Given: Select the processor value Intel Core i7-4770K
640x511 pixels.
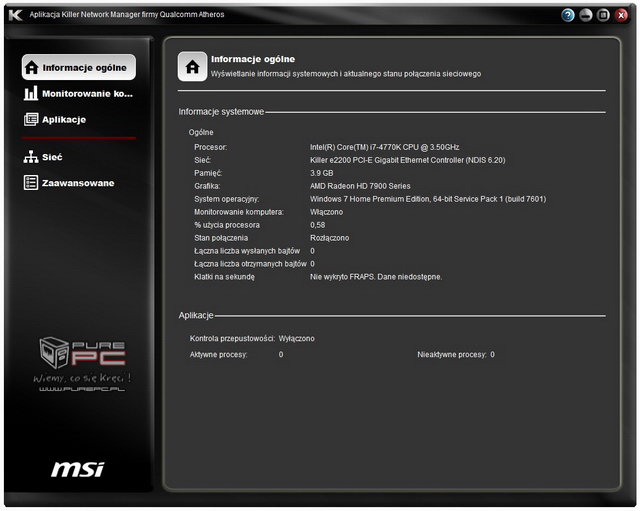Looking at the screenshot, I should tap(384, 147).
